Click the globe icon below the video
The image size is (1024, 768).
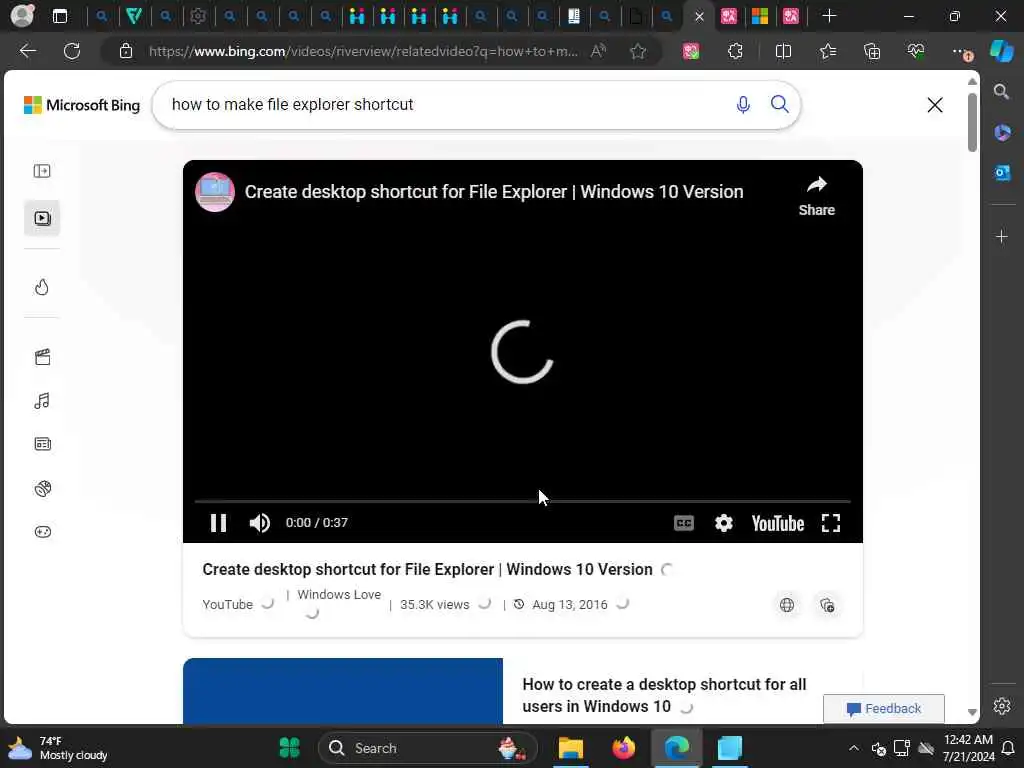(787, 605)
